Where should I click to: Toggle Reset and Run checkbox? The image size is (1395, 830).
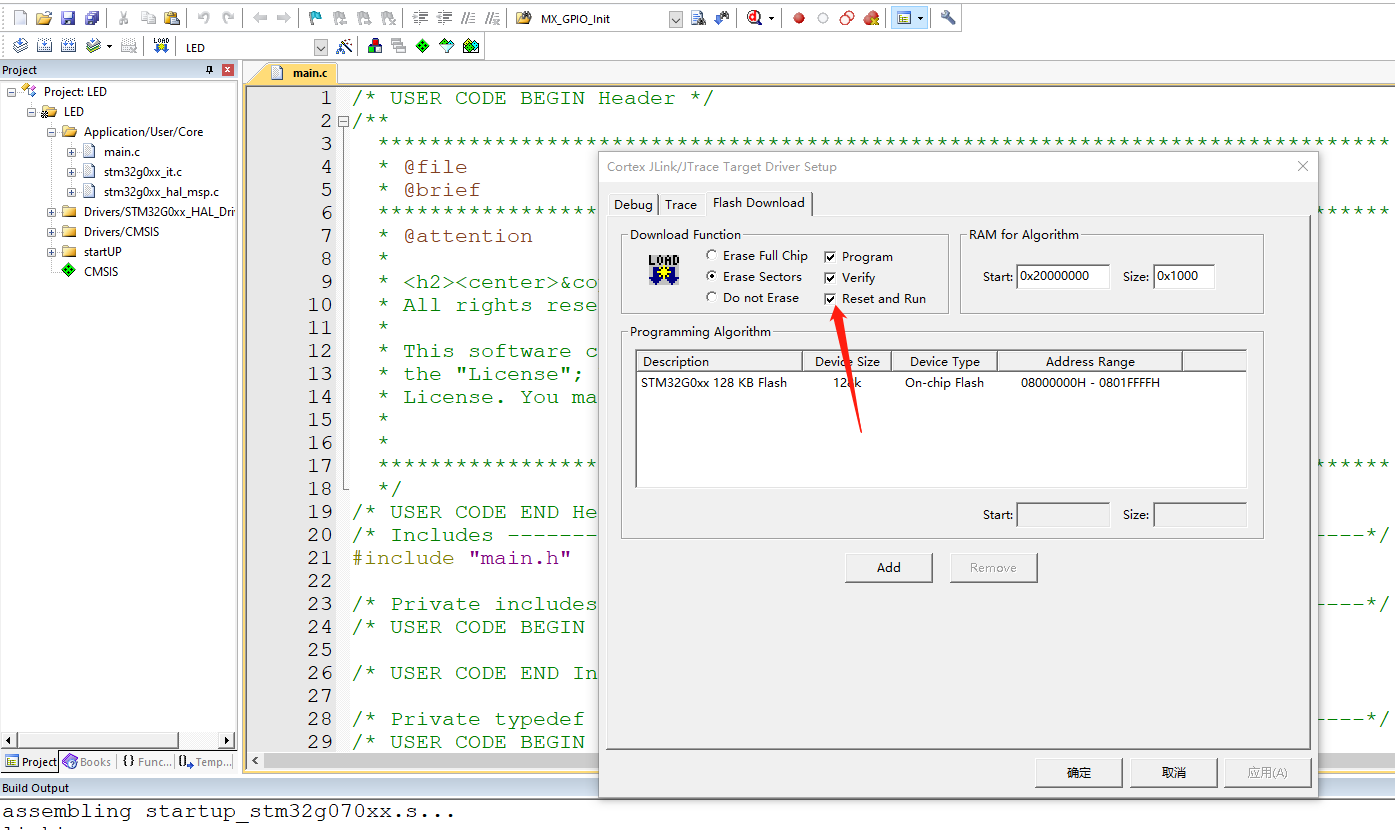coord(829,299)
